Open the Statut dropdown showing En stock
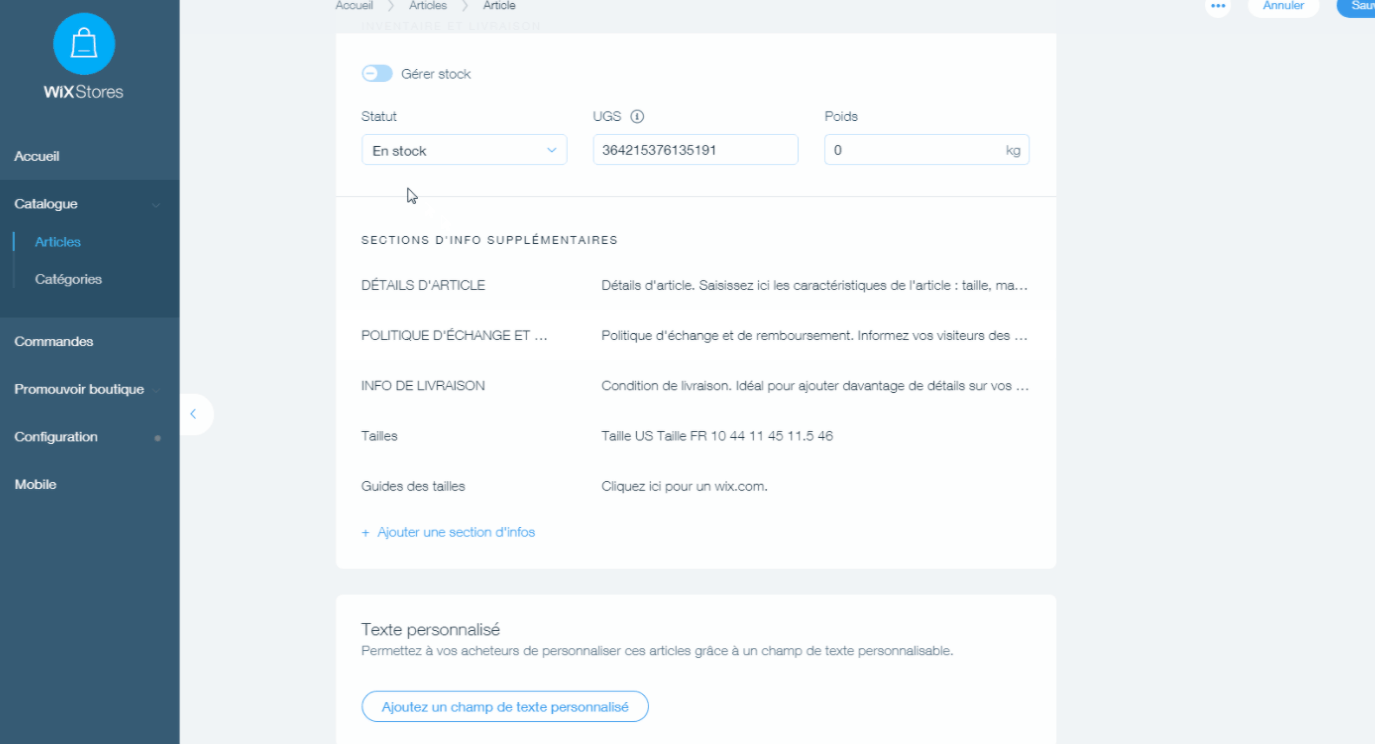 (464, 150)
